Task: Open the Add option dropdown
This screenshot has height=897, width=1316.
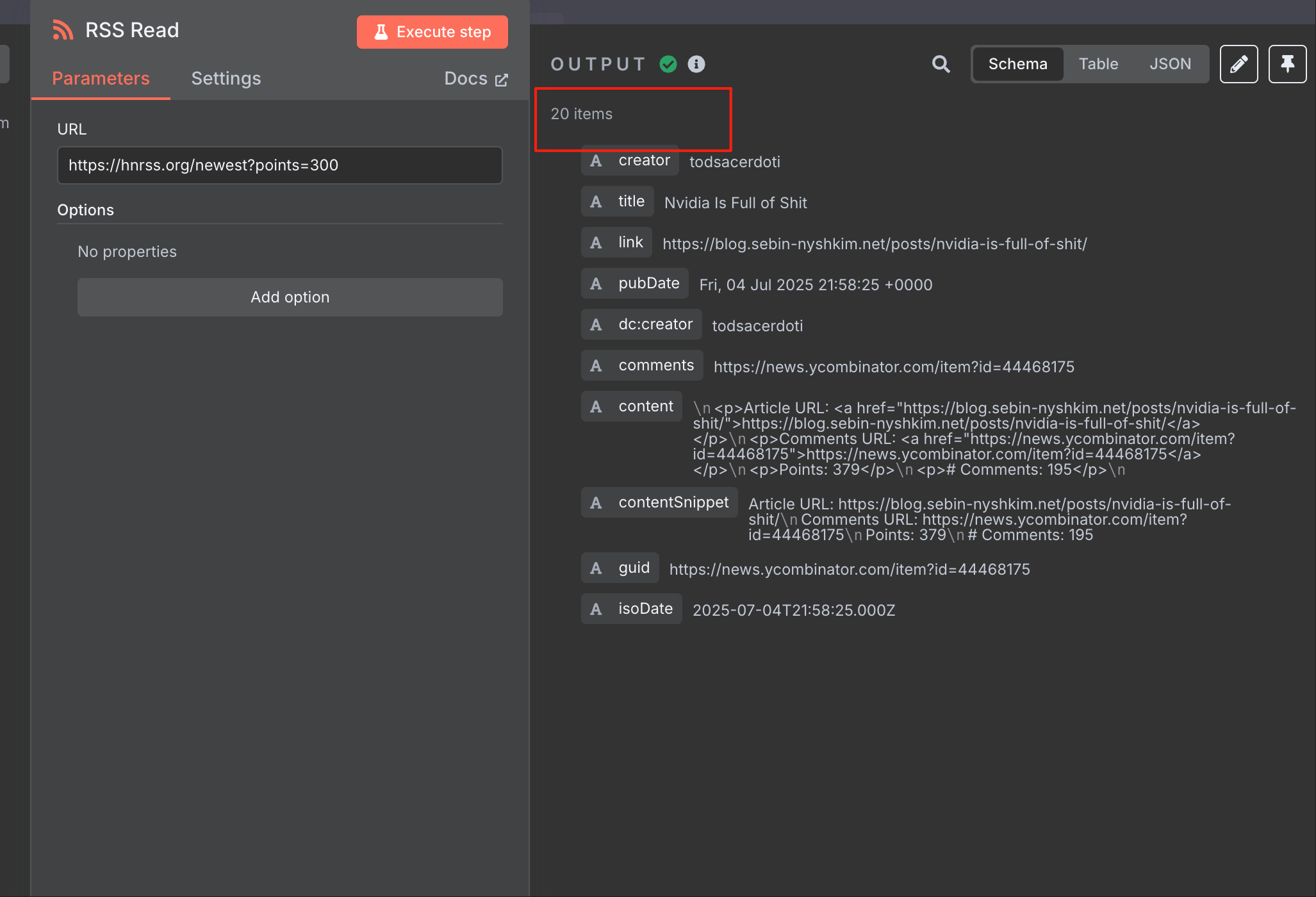Action: click(290, 297)
